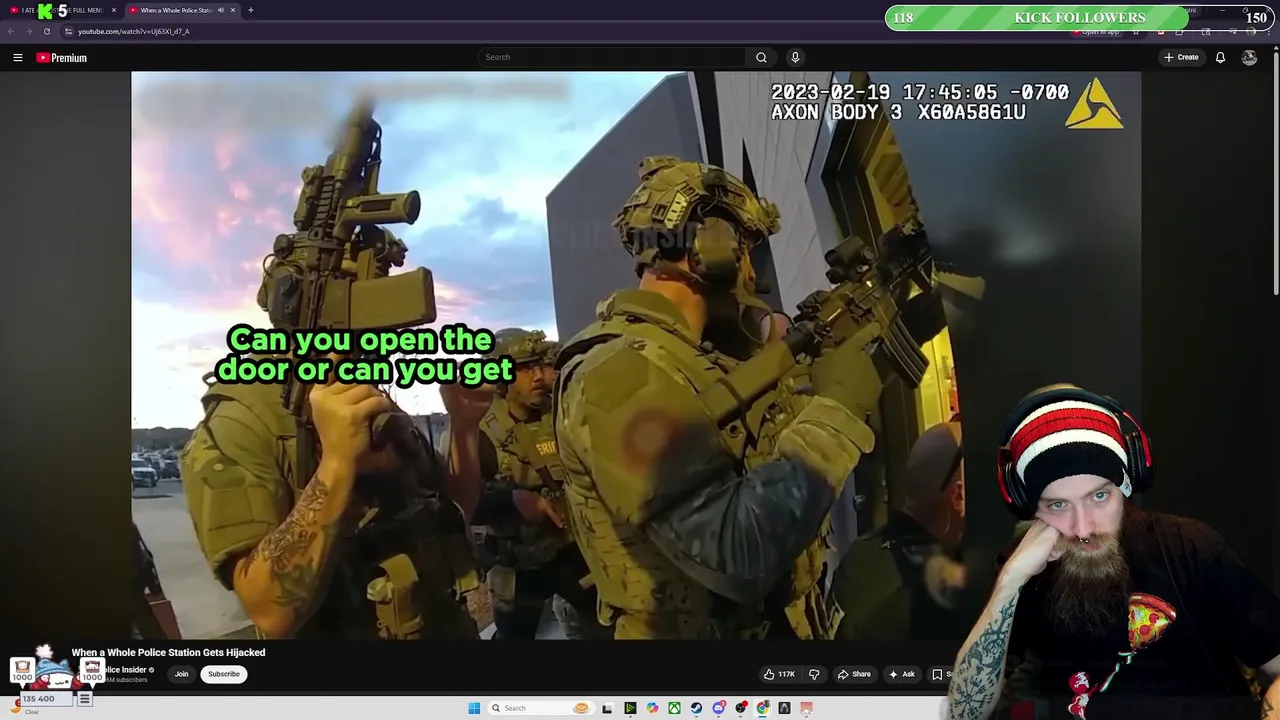
Task: Close the first 'I ATE' browser tab
Action: [114, 10]
